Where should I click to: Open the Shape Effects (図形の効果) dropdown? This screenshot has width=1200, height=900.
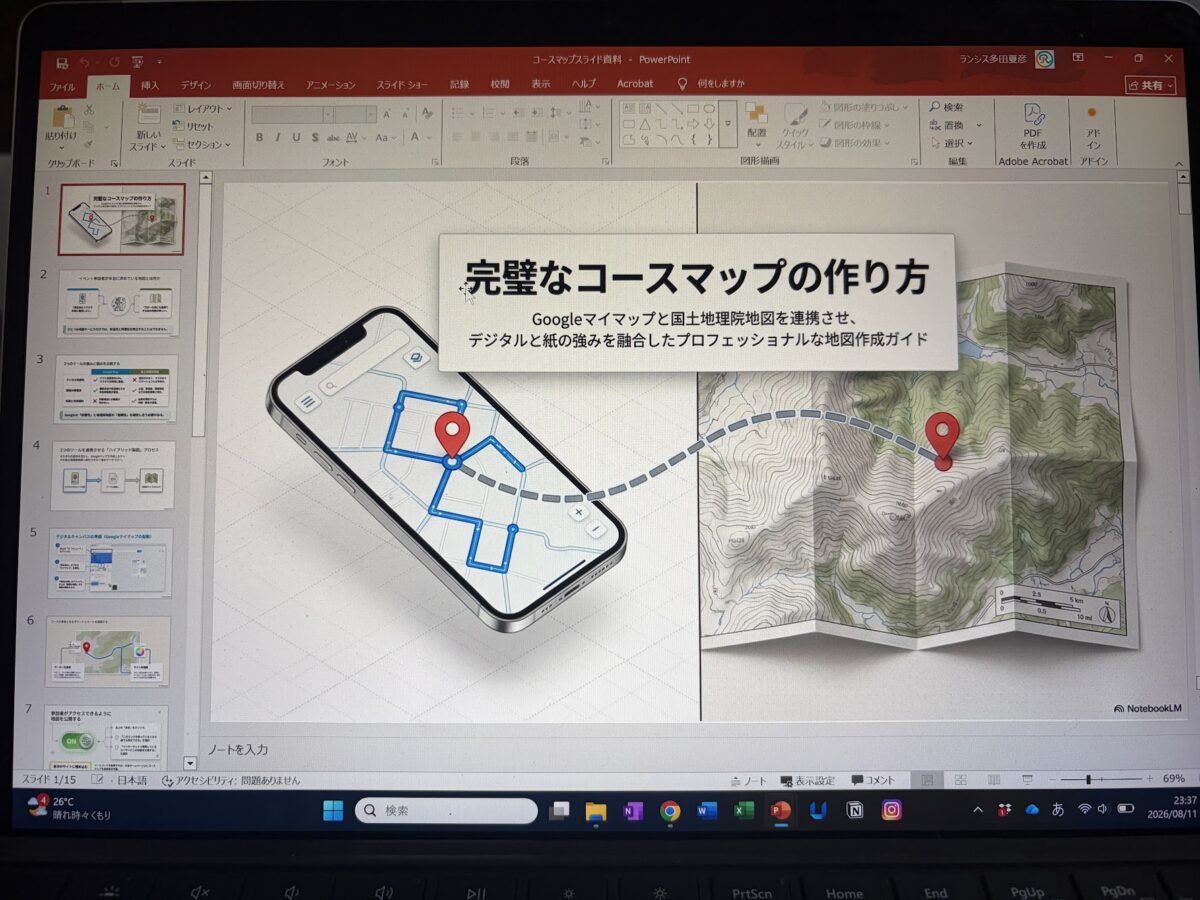[x=853, y=142]
